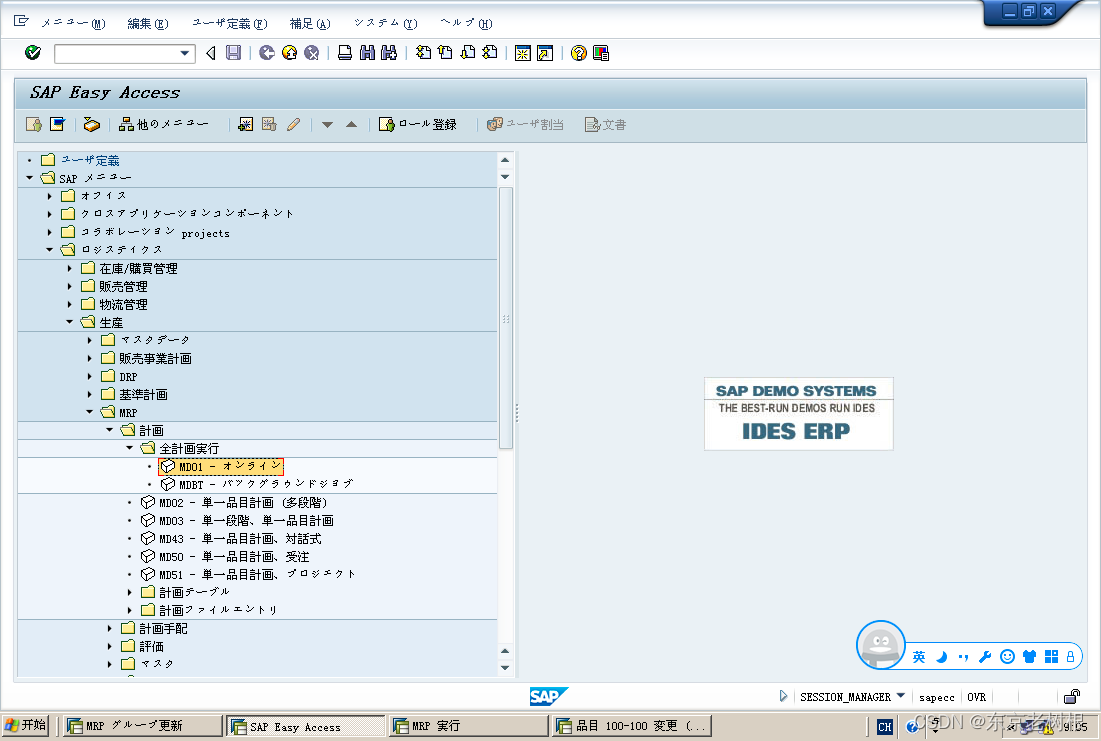
Task: Open the 开始 Start button
Action: (25, 725)
